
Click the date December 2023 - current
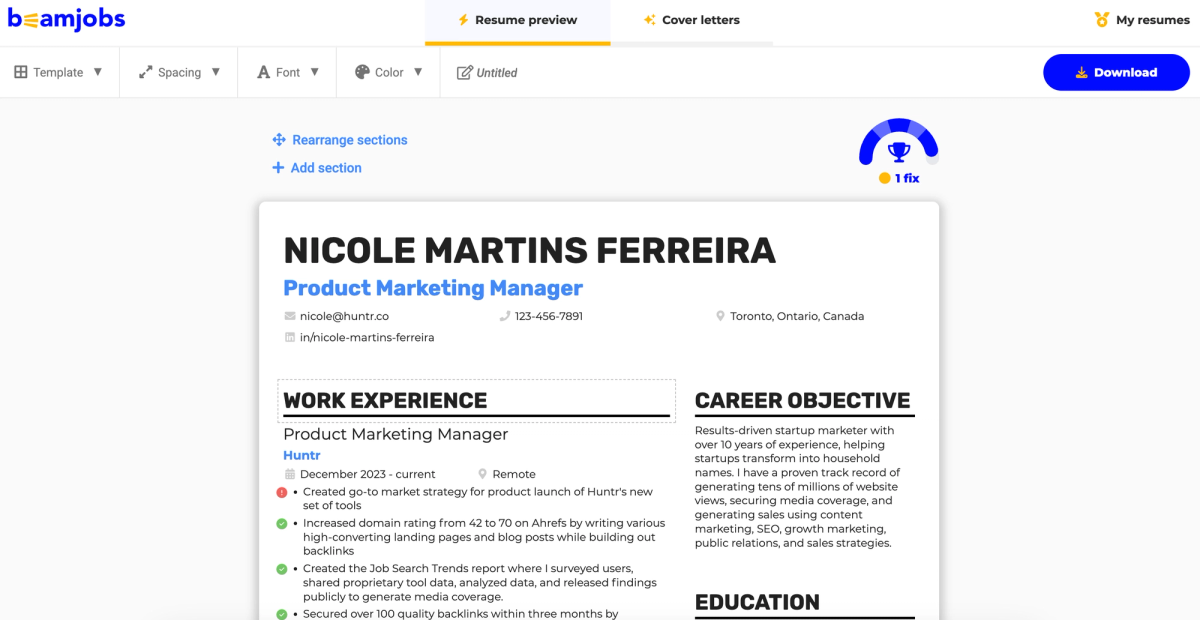368,474
